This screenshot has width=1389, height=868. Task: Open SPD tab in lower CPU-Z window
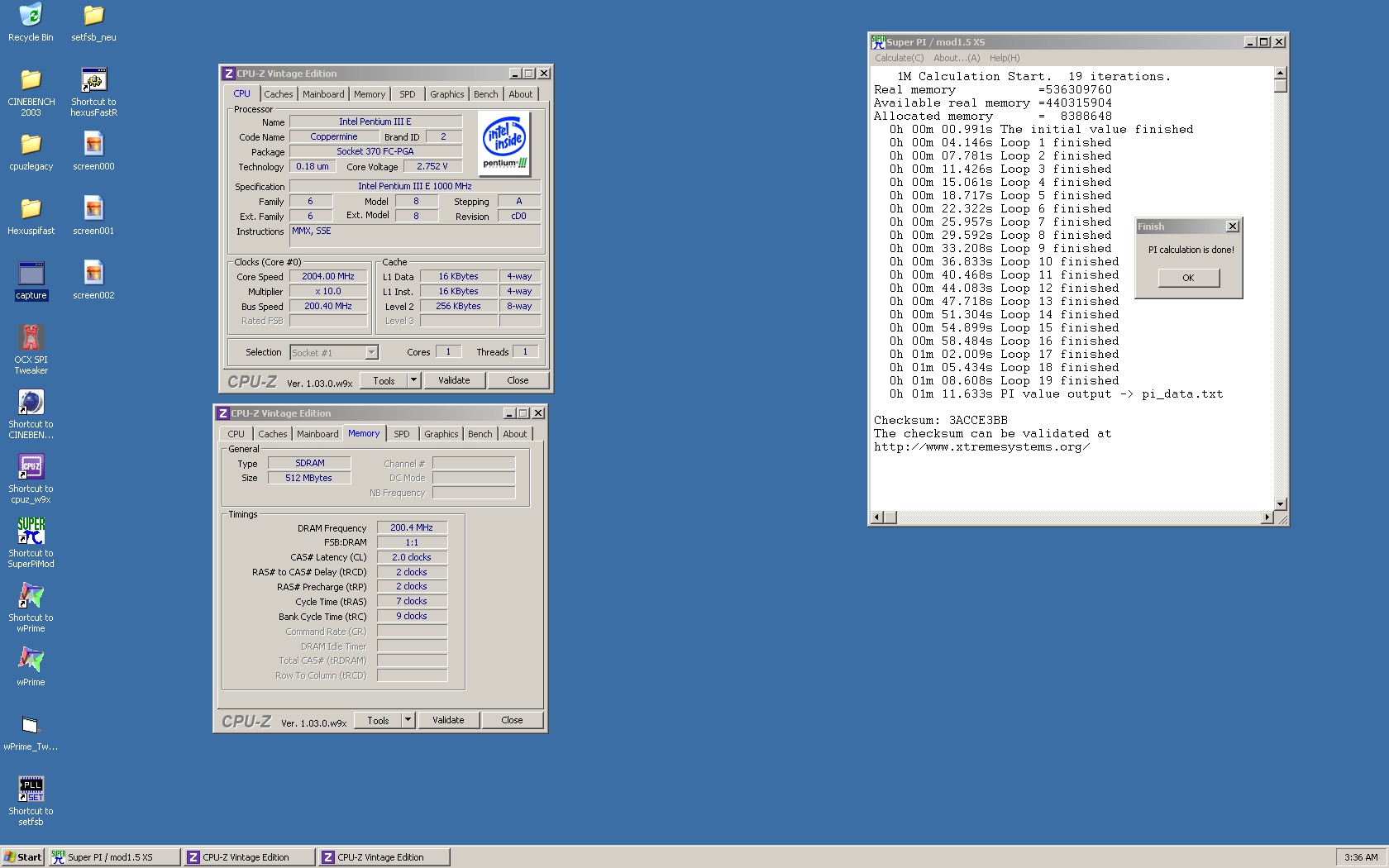click(402, 434)
